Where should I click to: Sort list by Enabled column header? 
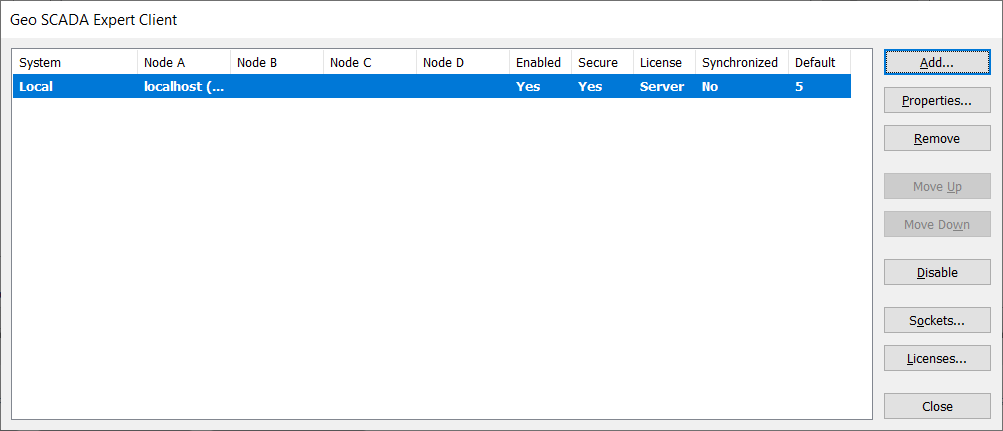pos(539,62)
